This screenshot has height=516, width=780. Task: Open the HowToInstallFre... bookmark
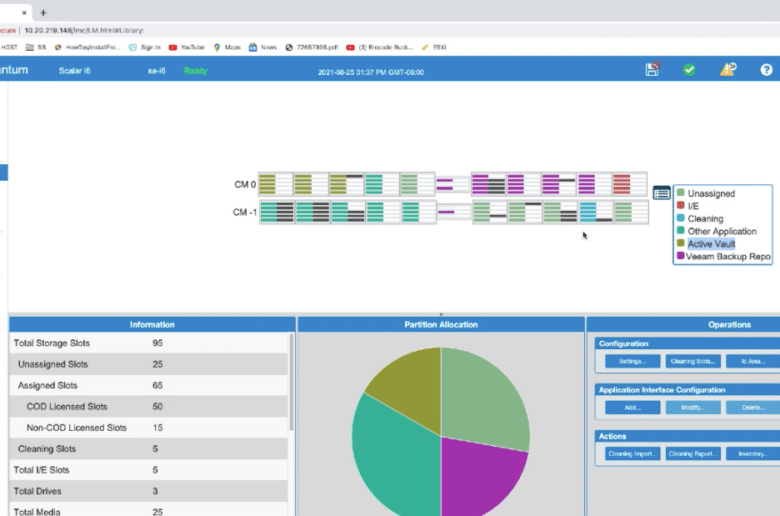tap(87, 47)
